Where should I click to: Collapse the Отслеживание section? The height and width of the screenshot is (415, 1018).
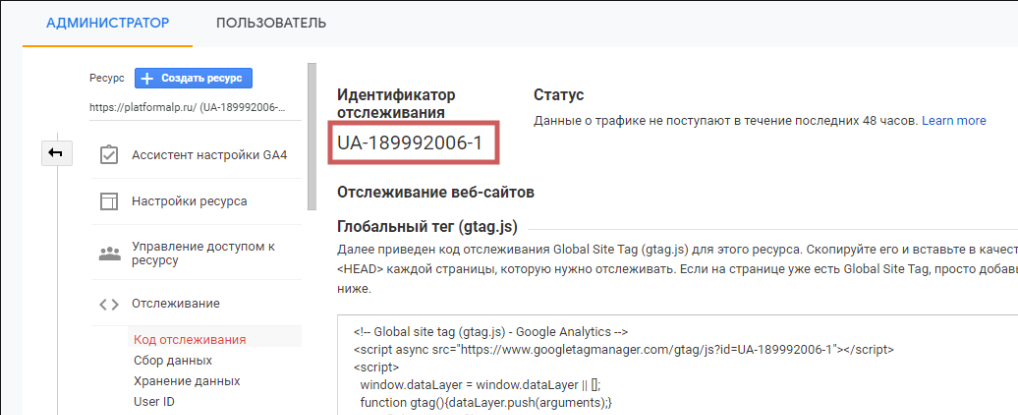tap(176, 303)
